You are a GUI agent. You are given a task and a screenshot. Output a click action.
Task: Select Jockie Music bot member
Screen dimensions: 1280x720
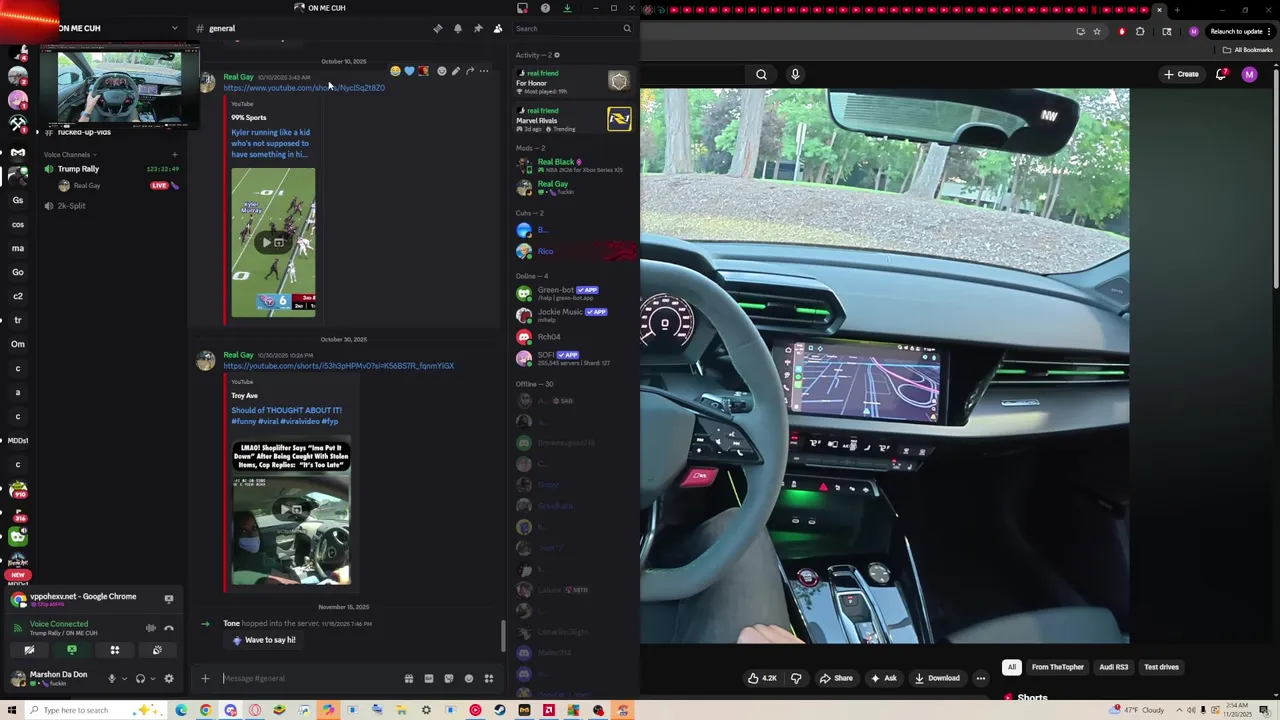coord(573,315)
